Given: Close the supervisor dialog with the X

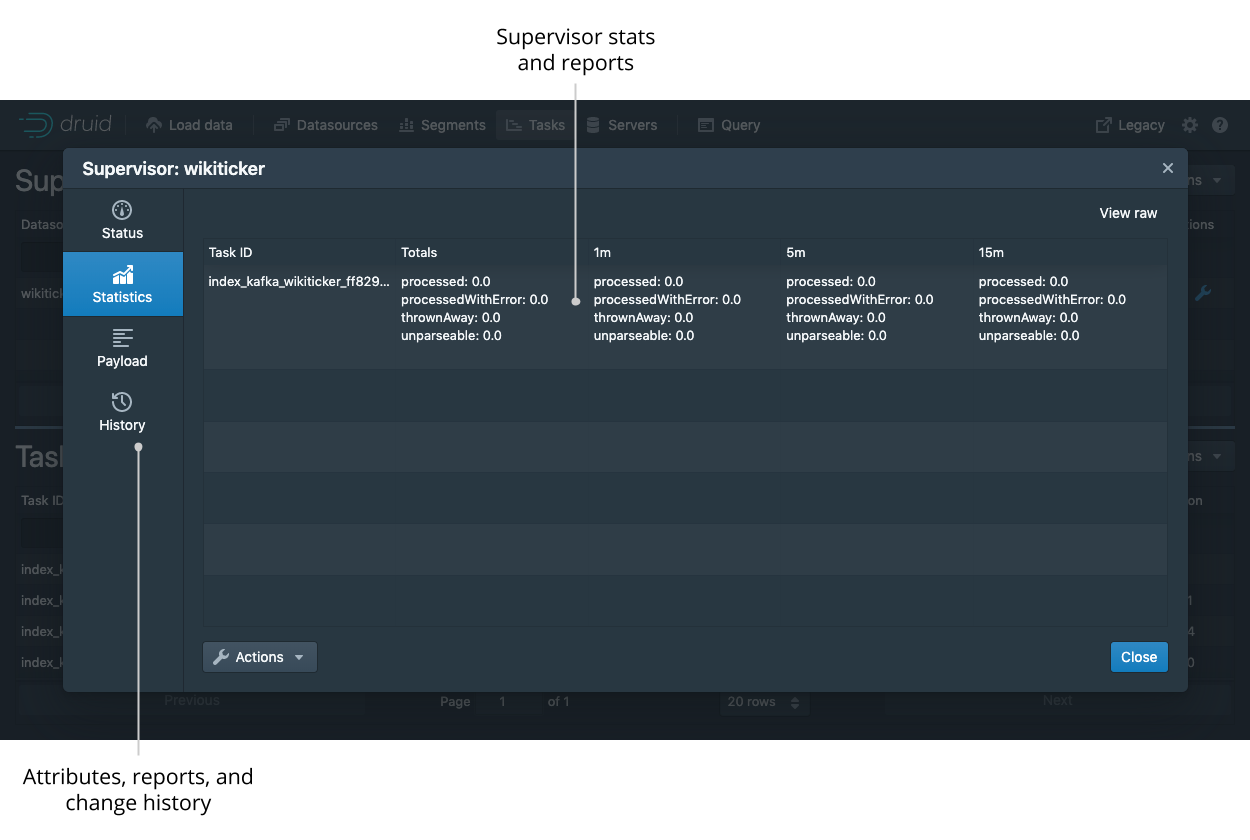Looking at the screenshot, I should (x=1168, y=168).
